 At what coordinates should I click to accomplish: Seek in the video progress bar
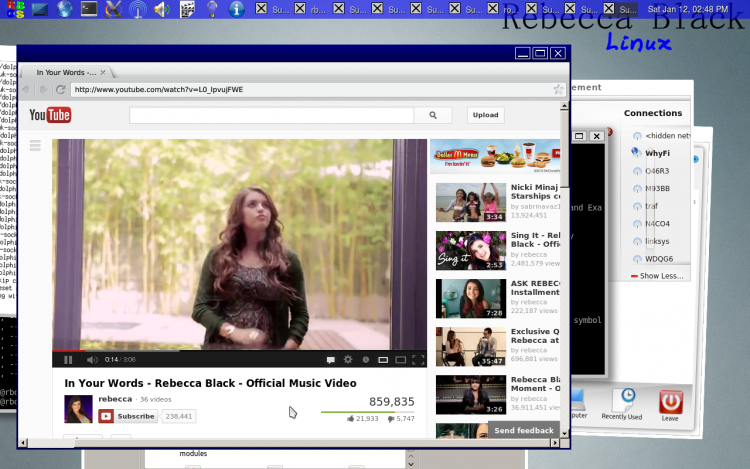click(239, 350)
